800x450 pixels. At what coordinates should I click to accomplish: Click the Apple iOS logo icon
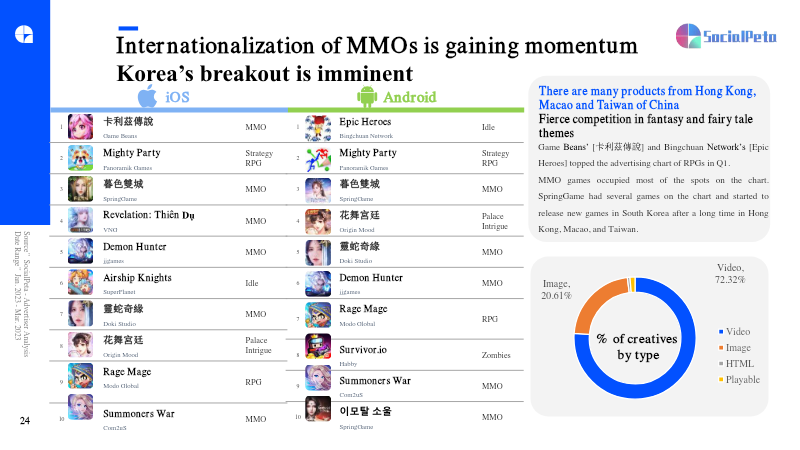coord(147,96)
